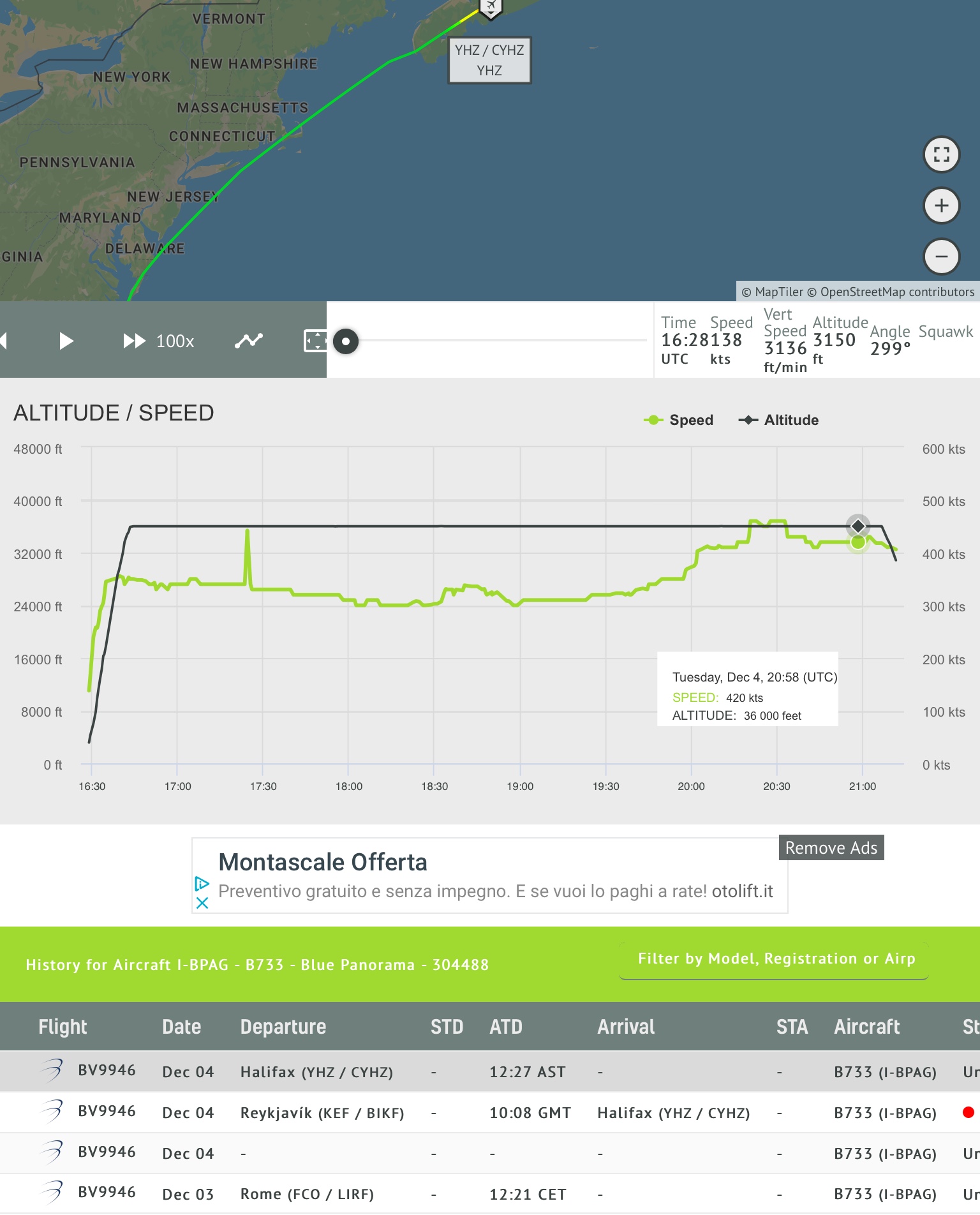
Task: Click the AdChoices info triangle icon
Action: click(202, 884)
